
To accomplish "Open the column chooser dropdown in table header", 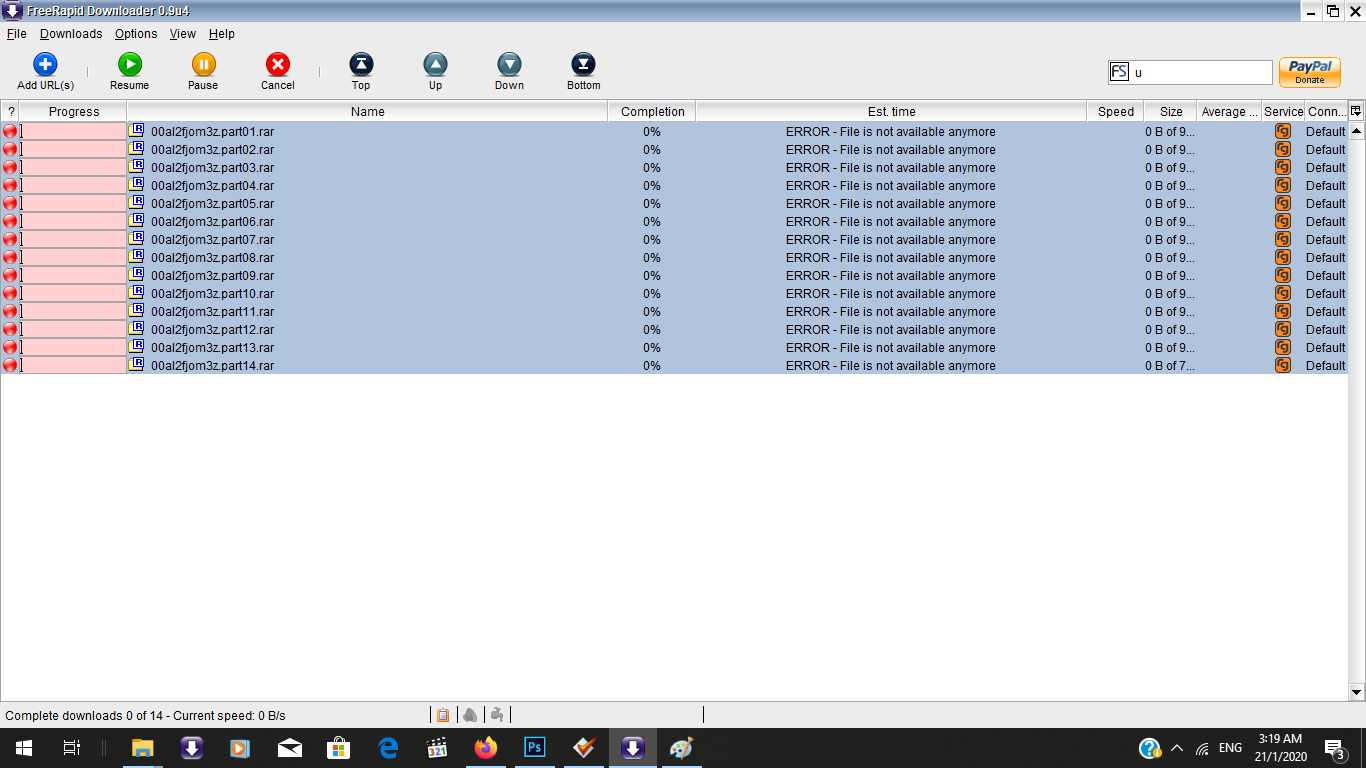I will 1356,111.
